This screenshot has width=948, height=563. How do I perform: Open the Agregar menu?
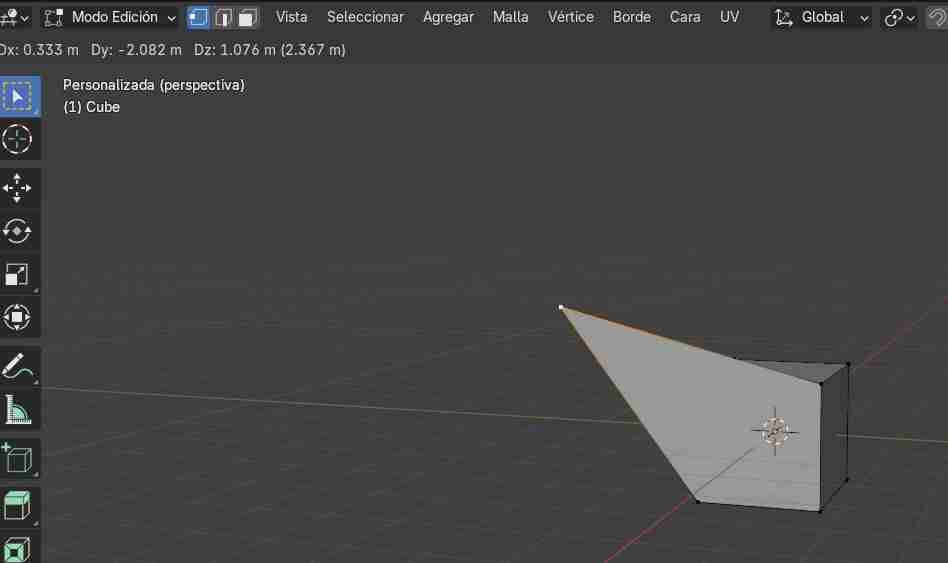[448, 17]
